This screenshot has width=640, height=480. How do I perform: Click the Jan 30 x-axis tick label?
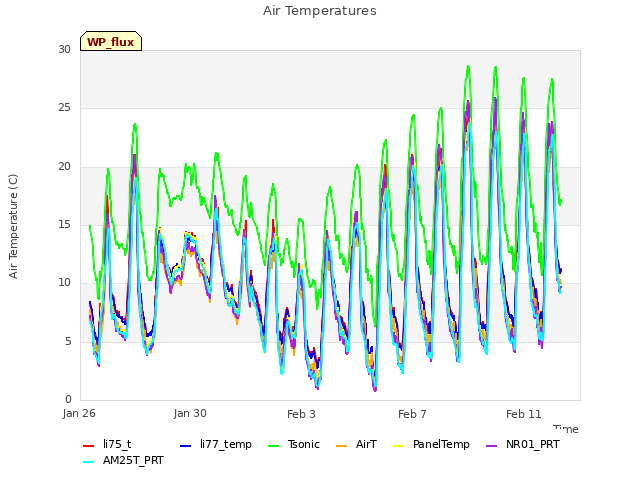click(x=190, y=413)
